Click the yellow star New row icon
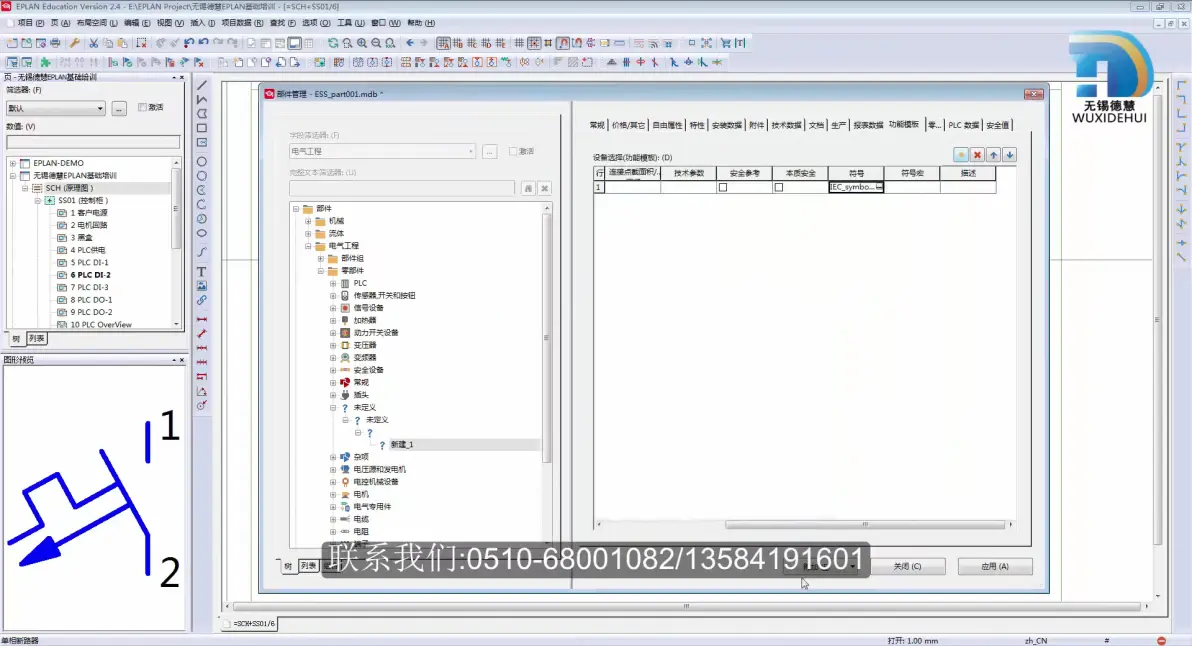 click(961, 155)
